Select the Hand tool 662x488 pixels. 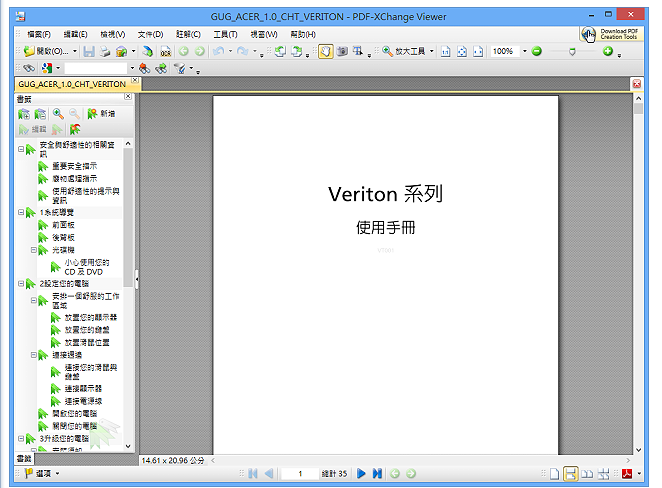326,52
